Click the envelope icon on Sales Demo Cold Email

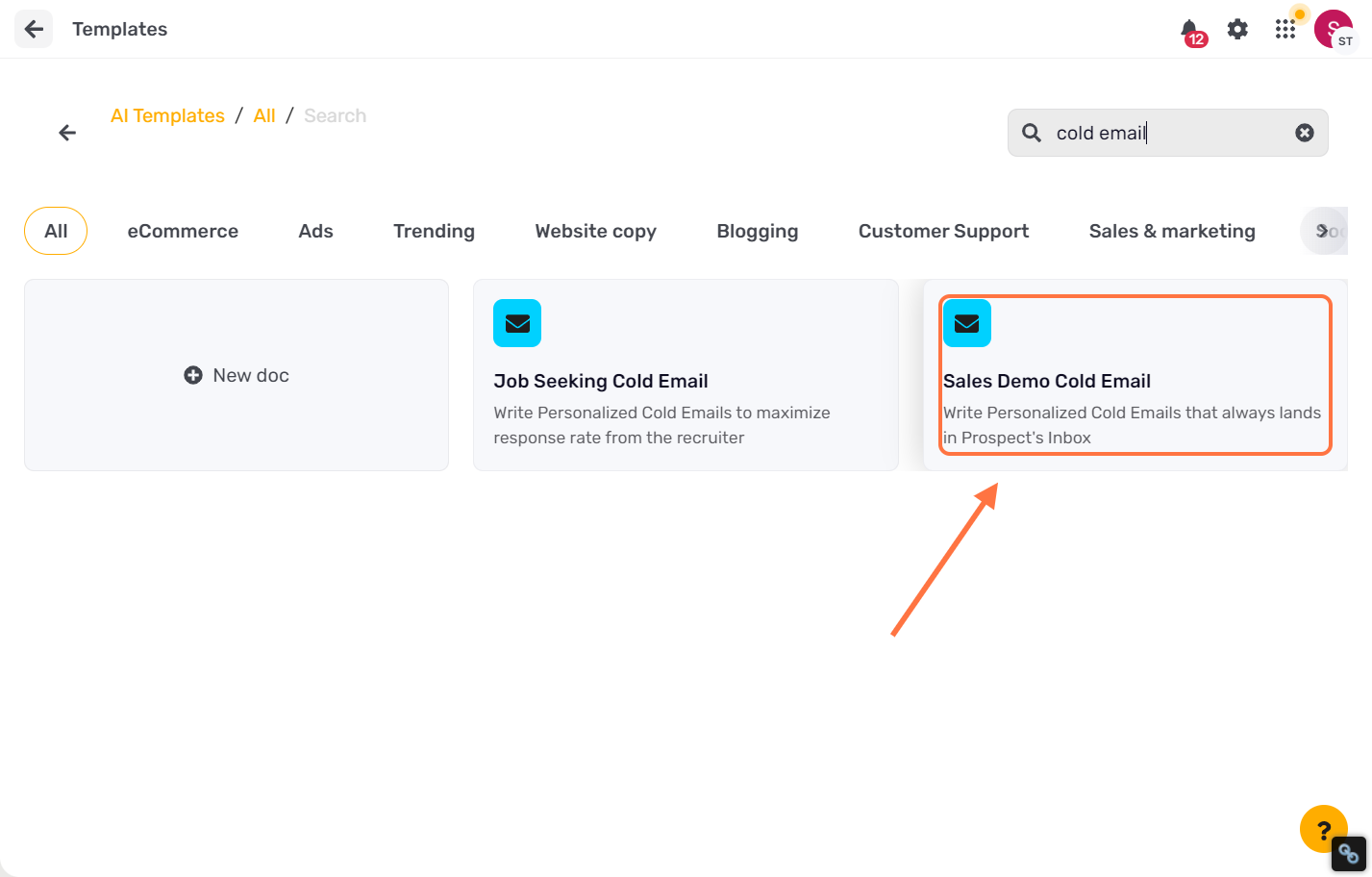tap(967, 323)
